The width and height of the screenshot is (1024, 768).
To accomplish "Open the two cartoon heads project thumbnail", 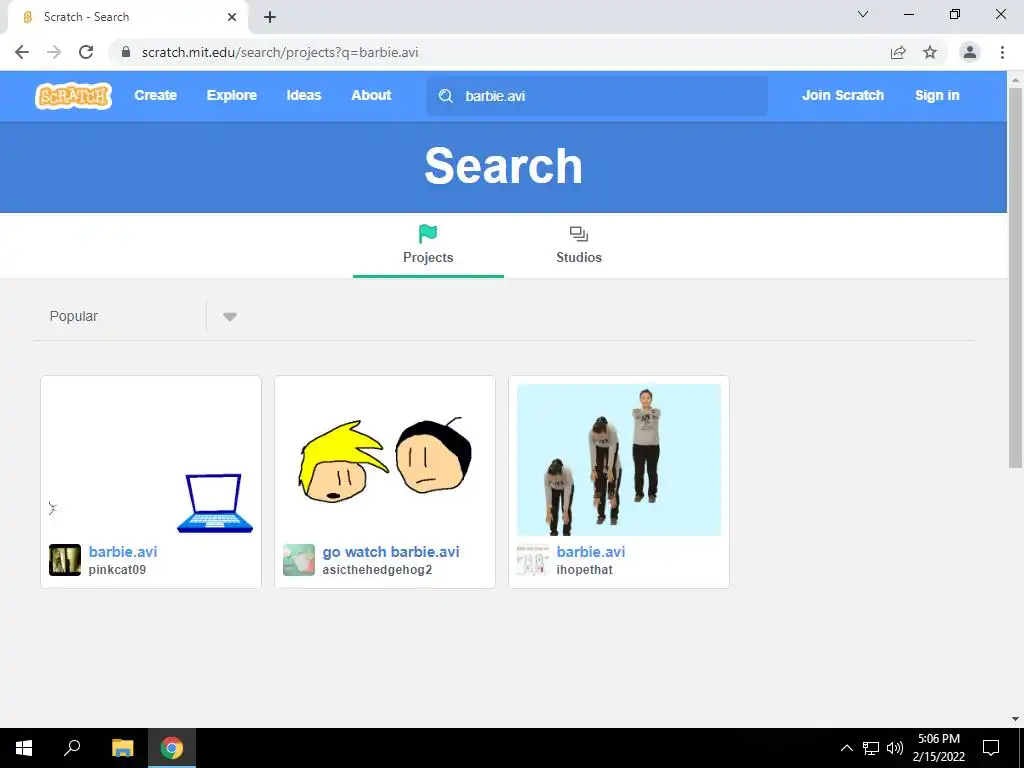I will [x=385, y=460].
